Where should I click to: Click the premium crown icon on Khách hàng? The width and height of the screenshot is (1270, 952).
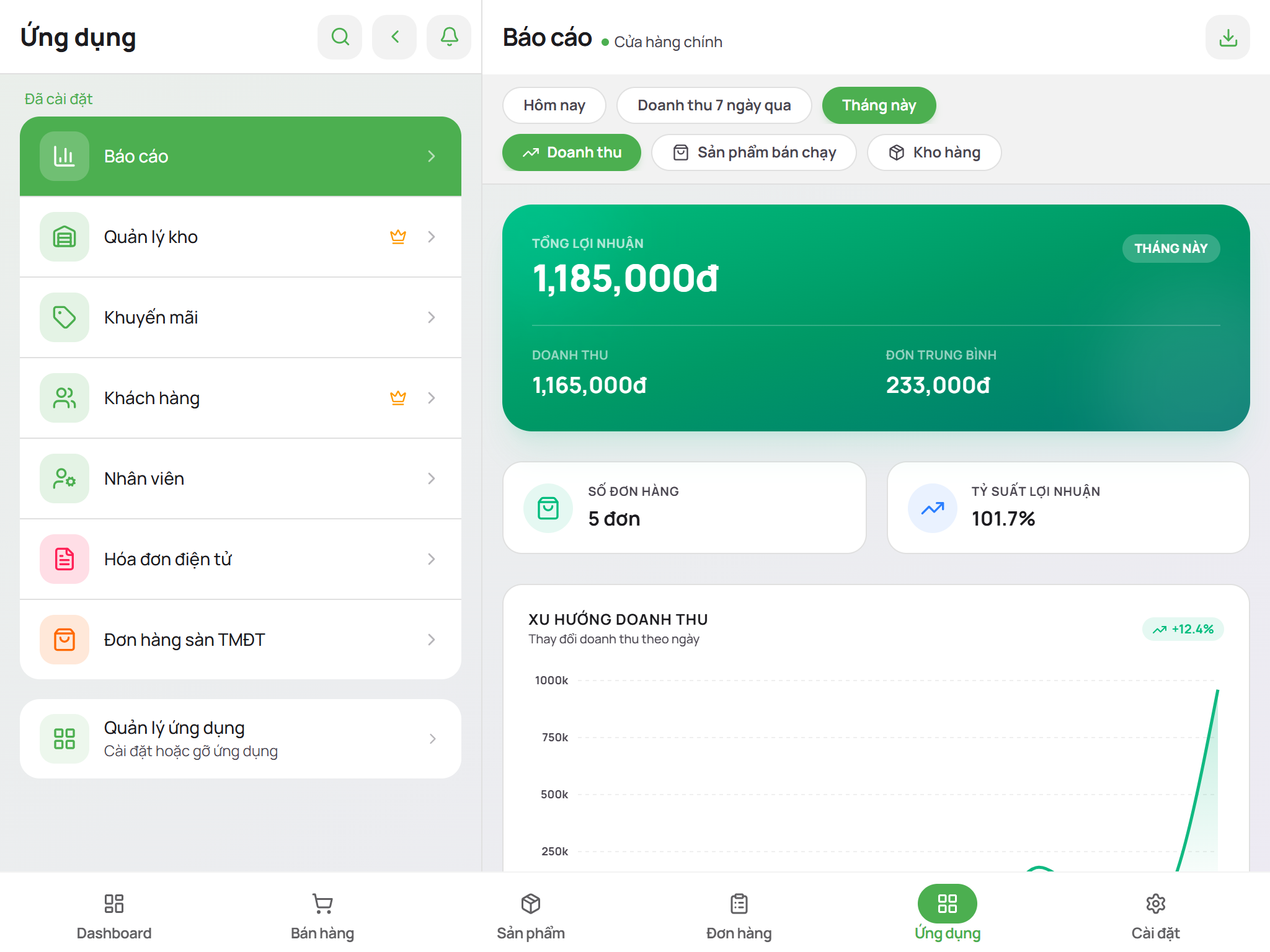coord(398,398)
